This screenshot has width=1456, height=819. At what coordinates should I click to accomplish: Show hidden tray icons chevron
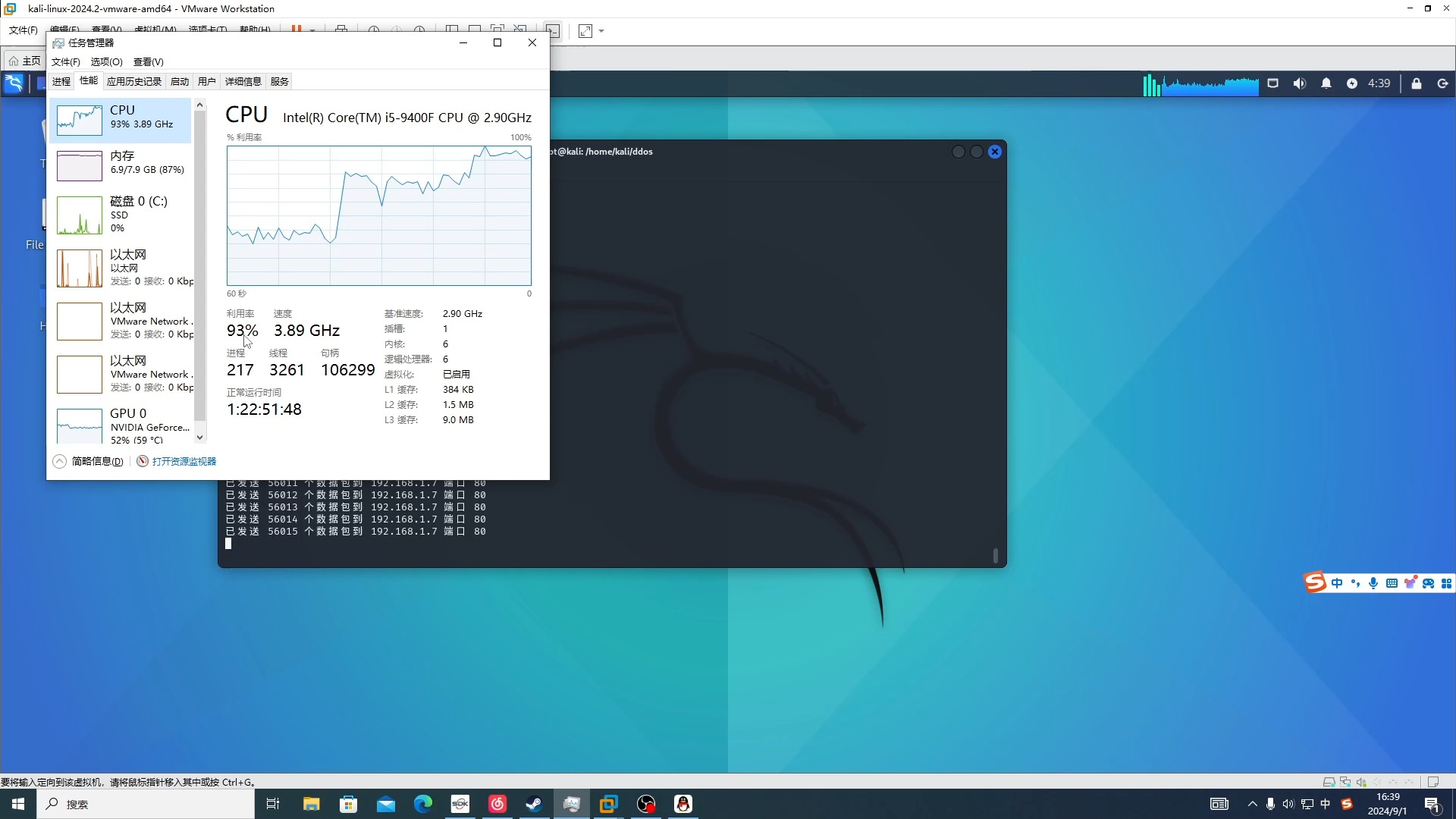coord(1252,804)
